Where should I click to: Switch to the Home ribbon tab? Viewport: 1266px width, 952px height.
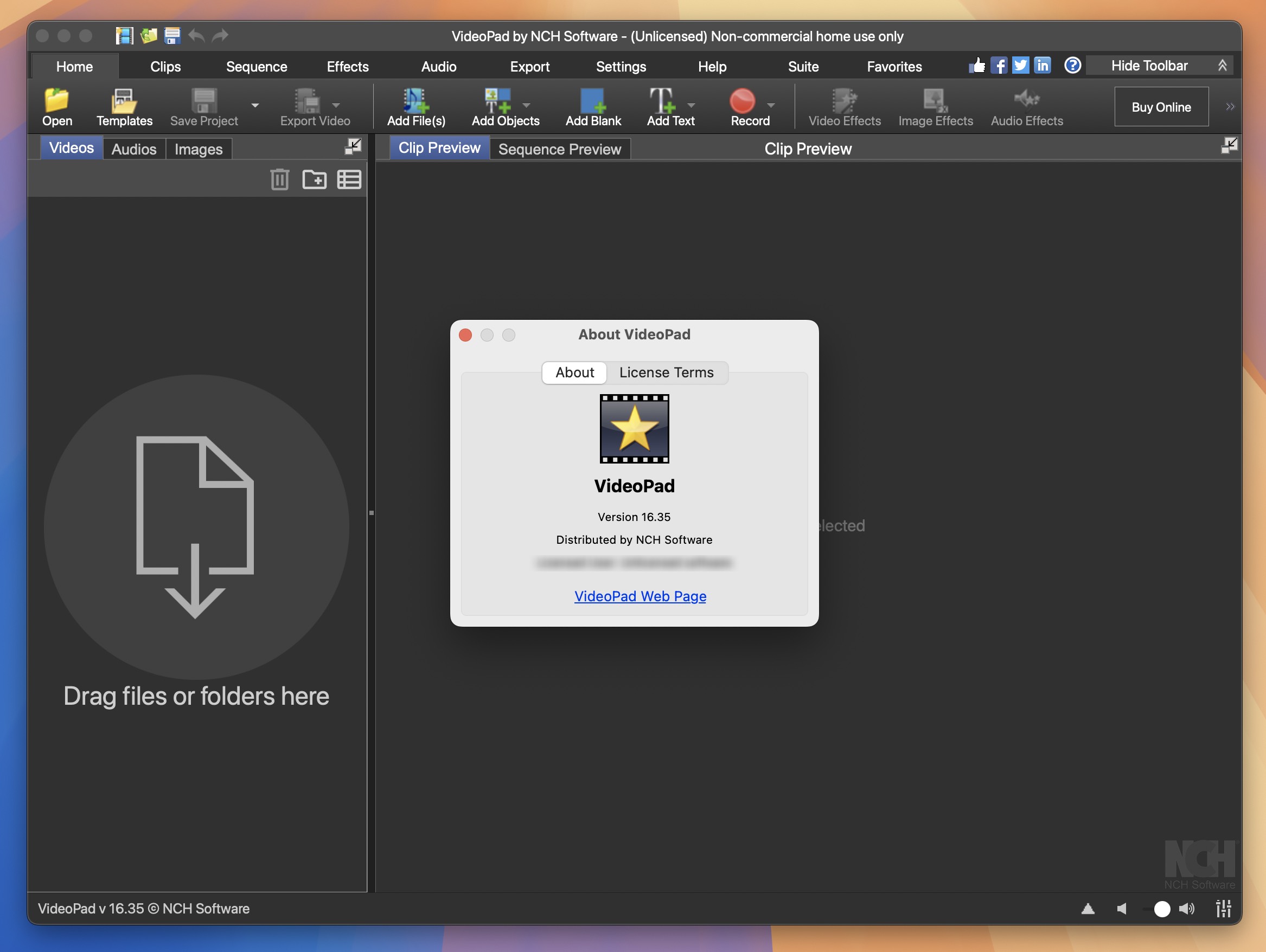pos(74,66)
